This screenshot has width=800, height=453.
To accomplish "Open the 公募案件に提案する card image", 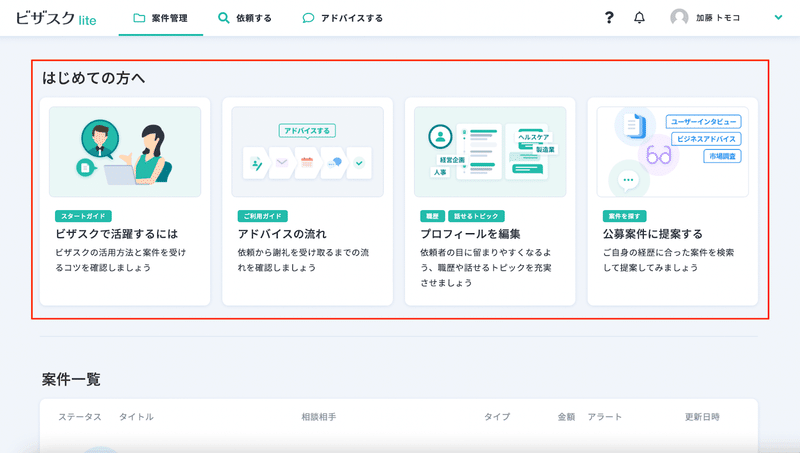I will (673, 152).
